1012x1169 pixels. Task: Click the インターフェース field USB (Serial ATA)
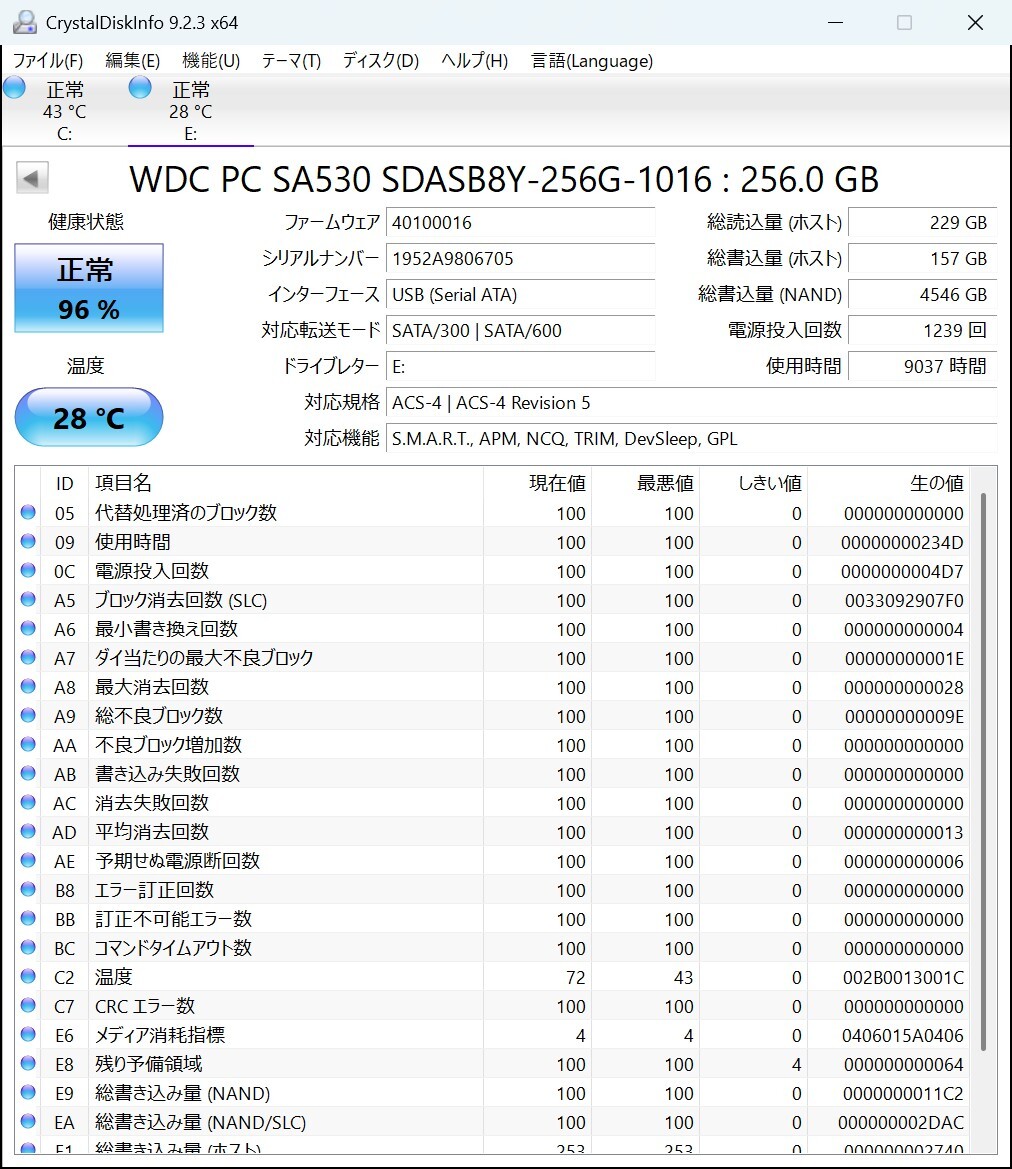tap(521, 294)
